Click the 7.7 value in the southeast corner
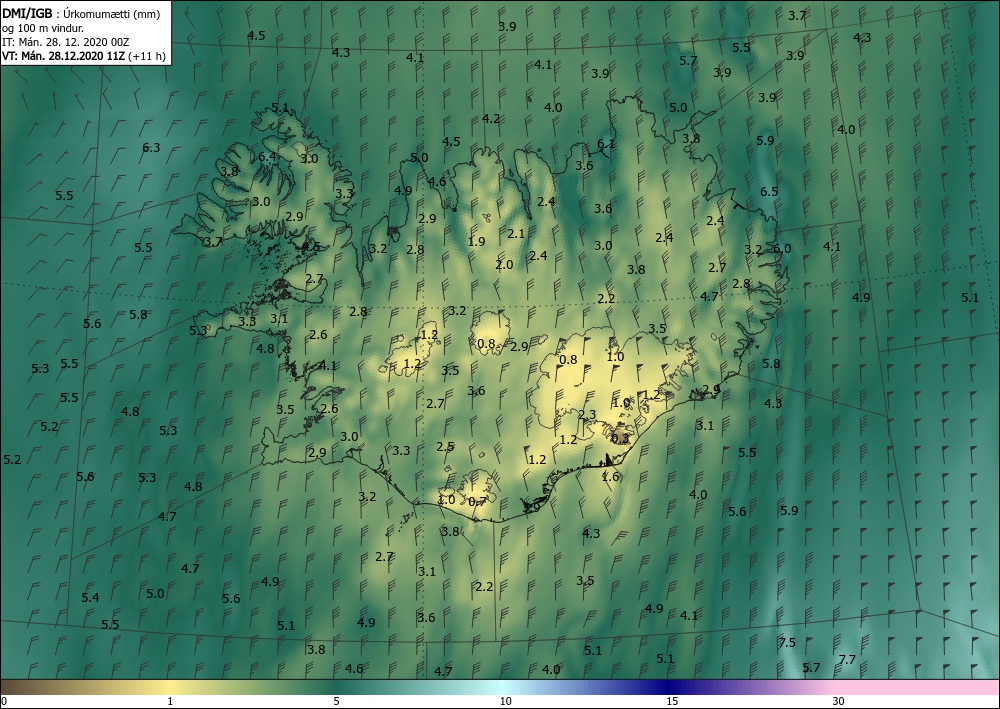 click(x=847, y=660)
